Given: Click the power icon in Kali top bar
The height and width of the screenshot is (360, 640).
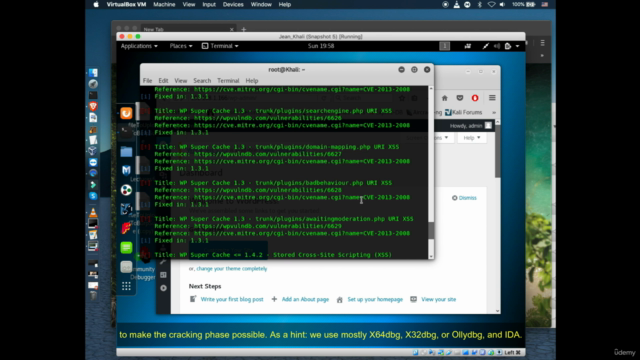Looking at the screenshot, I should pos(508,46).
